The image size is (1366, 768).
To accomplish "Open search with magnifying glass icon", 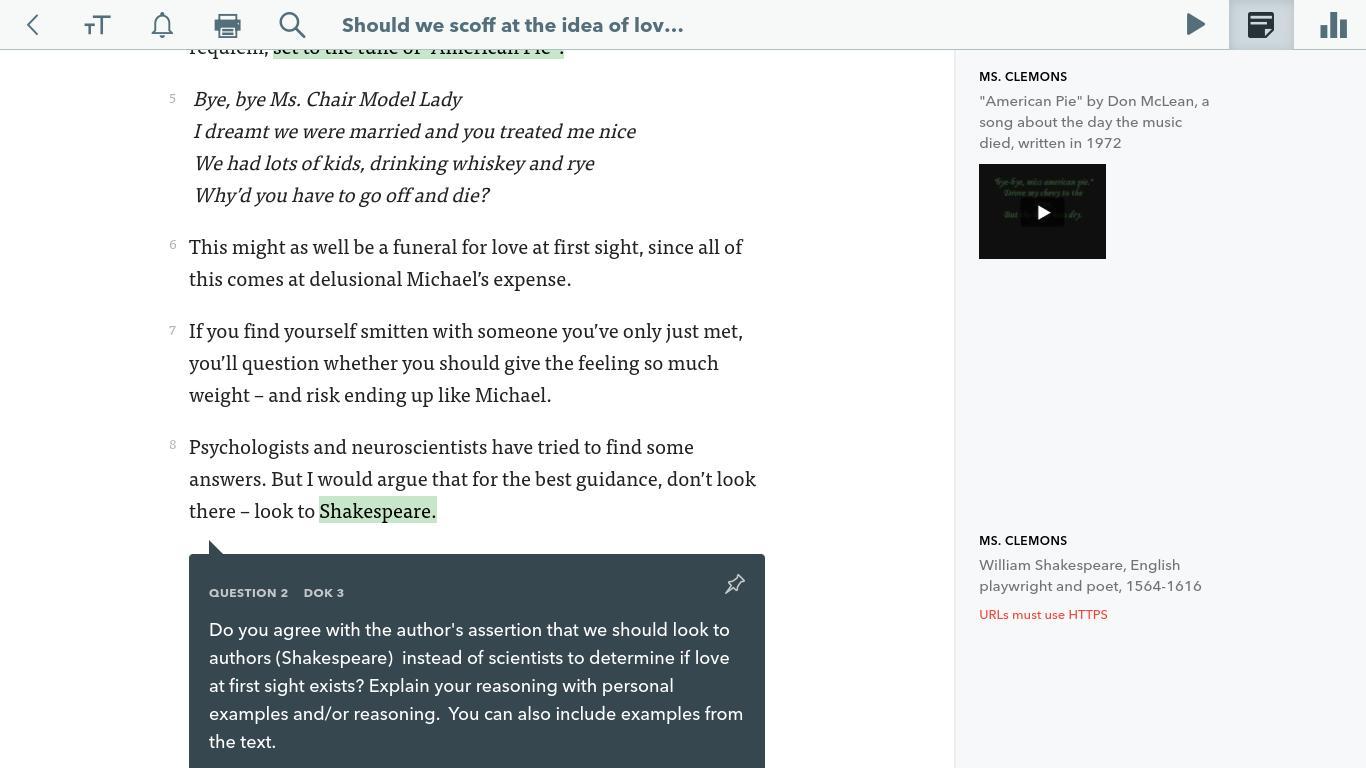I will pos(292,25).
